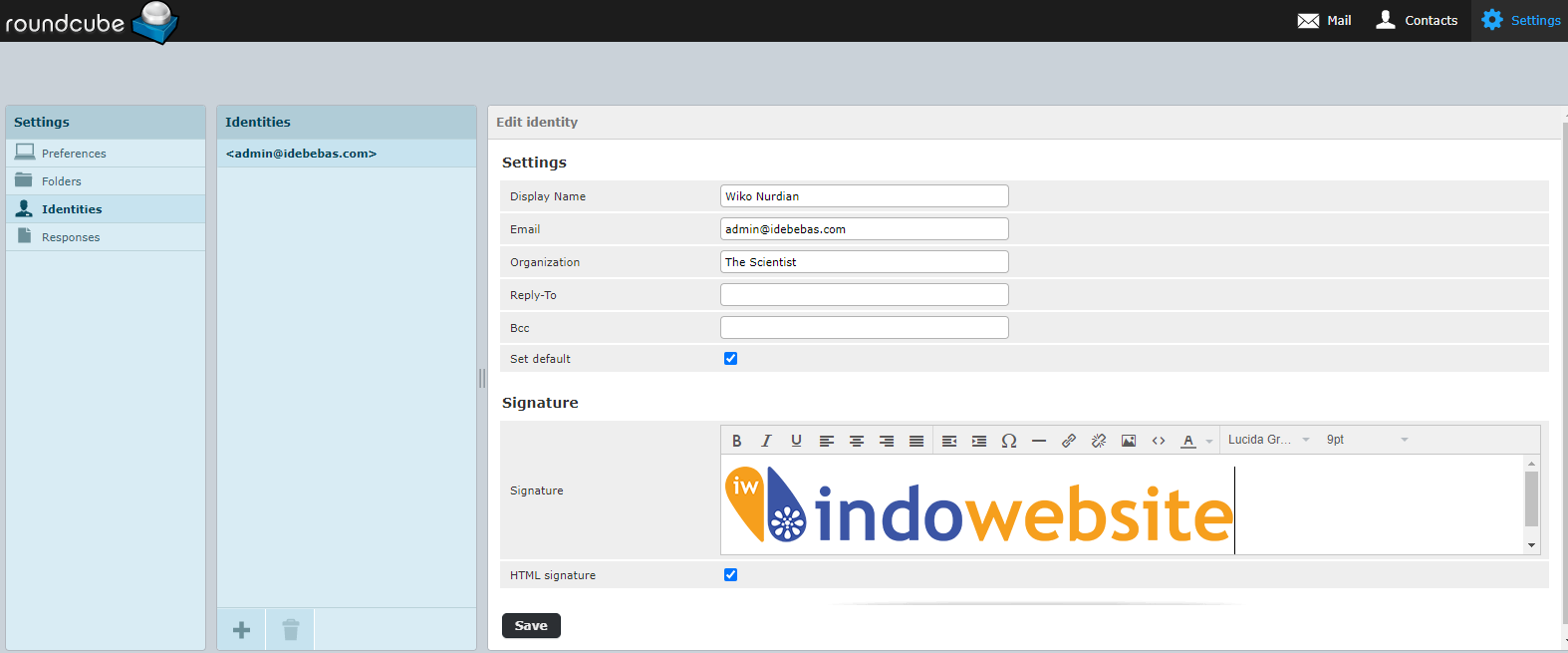
Task: Remove link with the unlink icon
Action: pos(1098,441)
